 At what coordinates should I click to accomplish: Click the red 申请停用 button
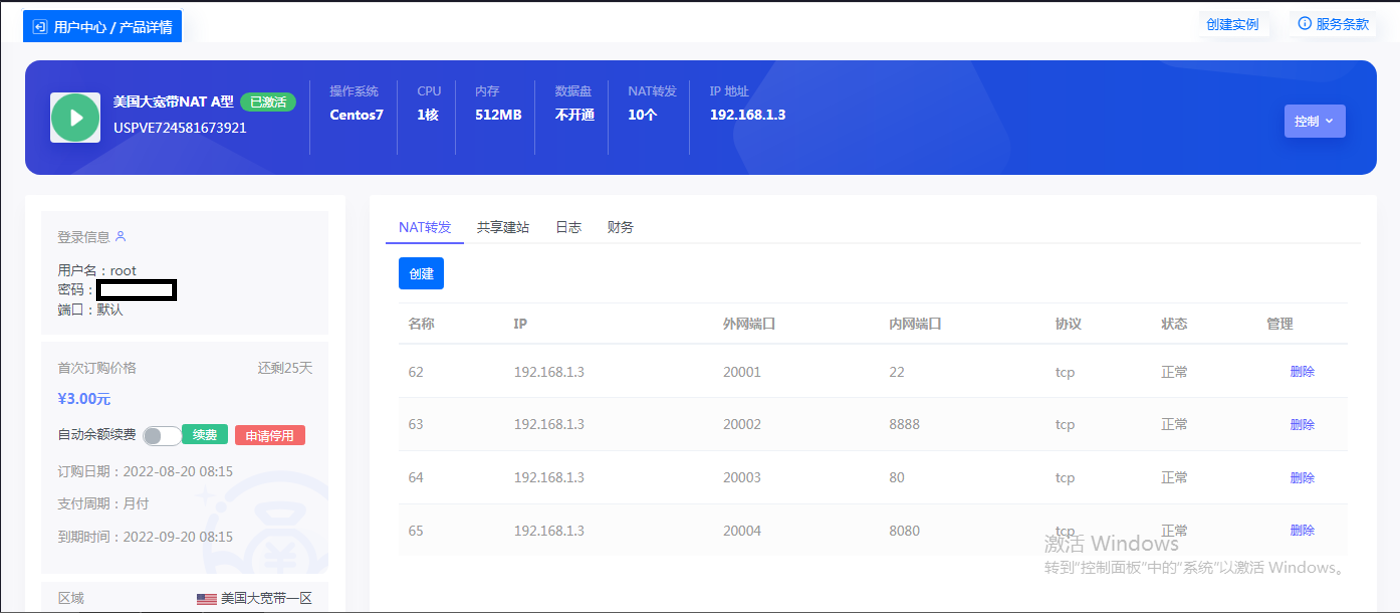[270, 435]
